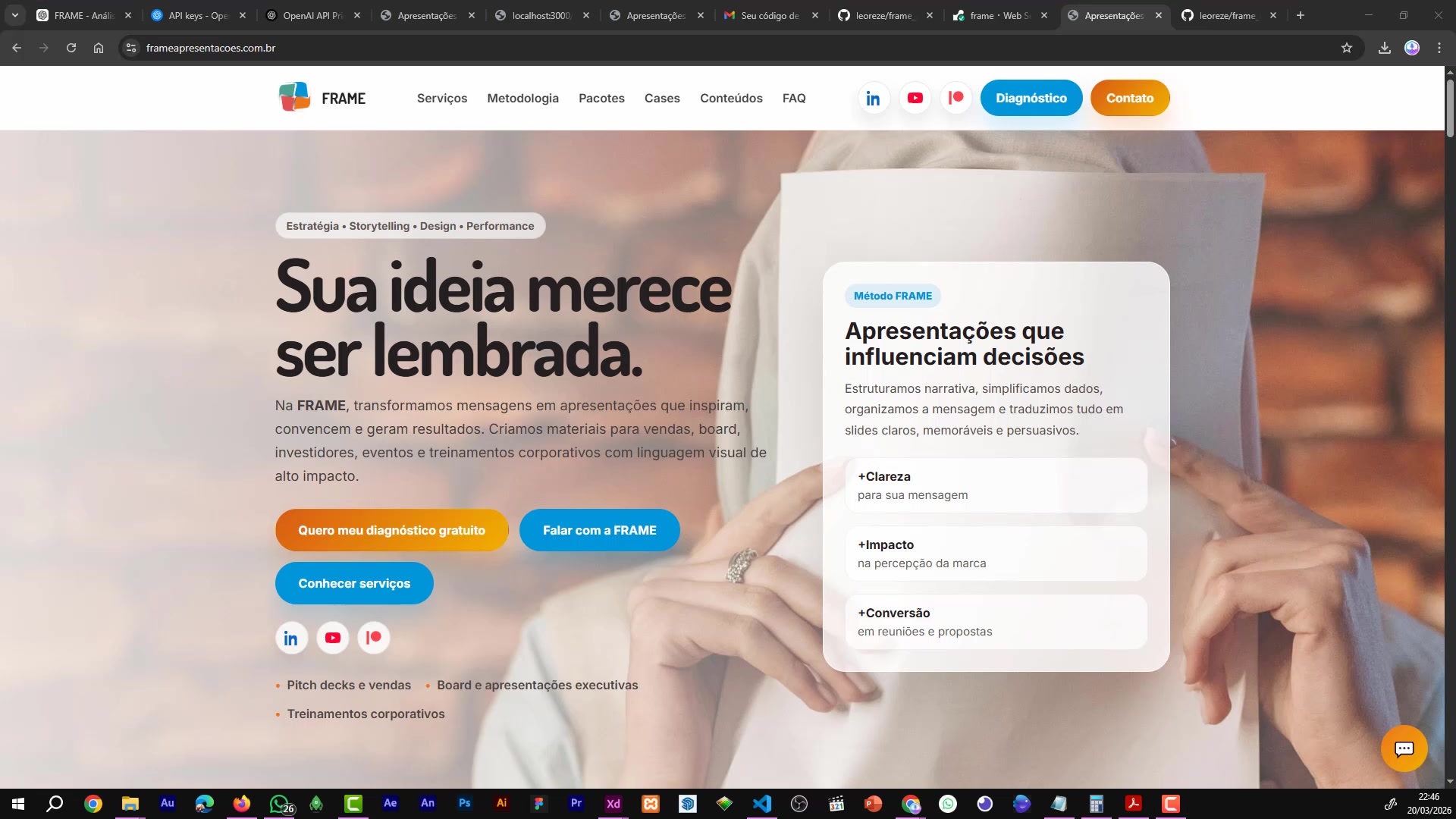Click the +Impacto card
Viewport: 1456px width, 819px height.
(x=996, y=554)
